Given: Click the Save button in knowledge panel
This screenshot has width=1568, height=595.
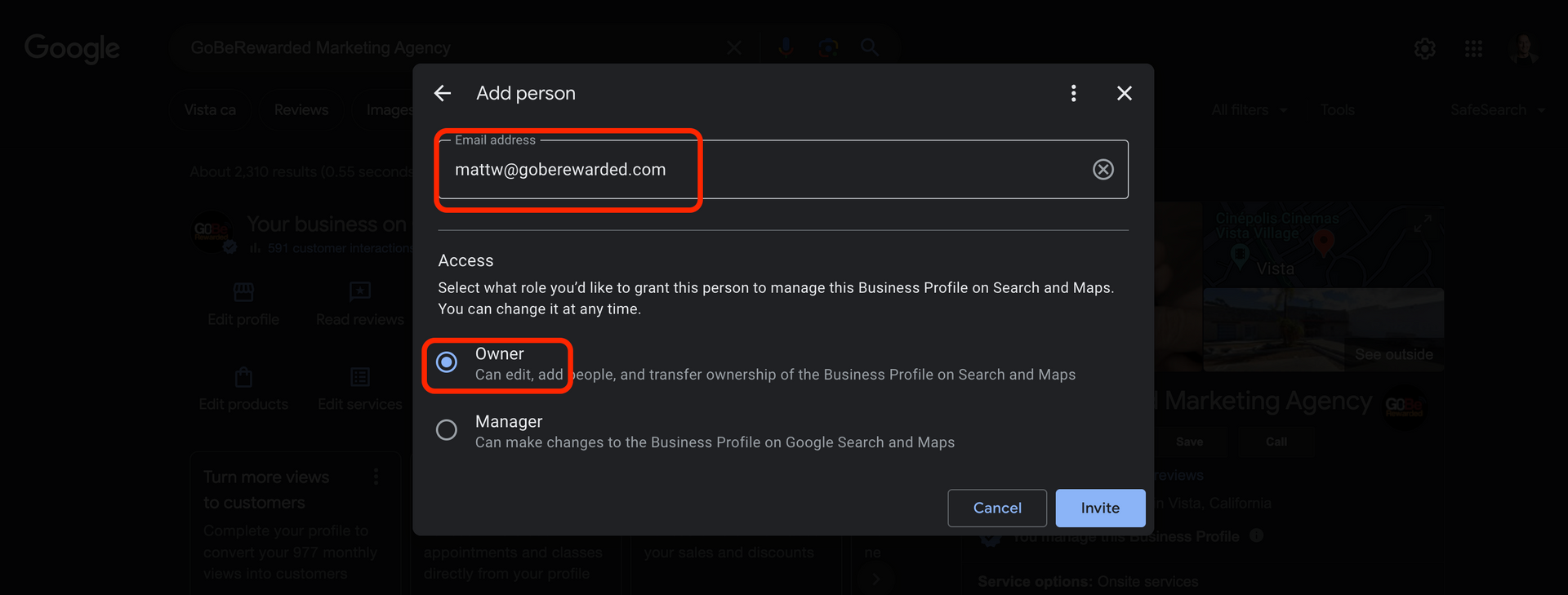Looking at the screenshot, I should point(1189,442).
